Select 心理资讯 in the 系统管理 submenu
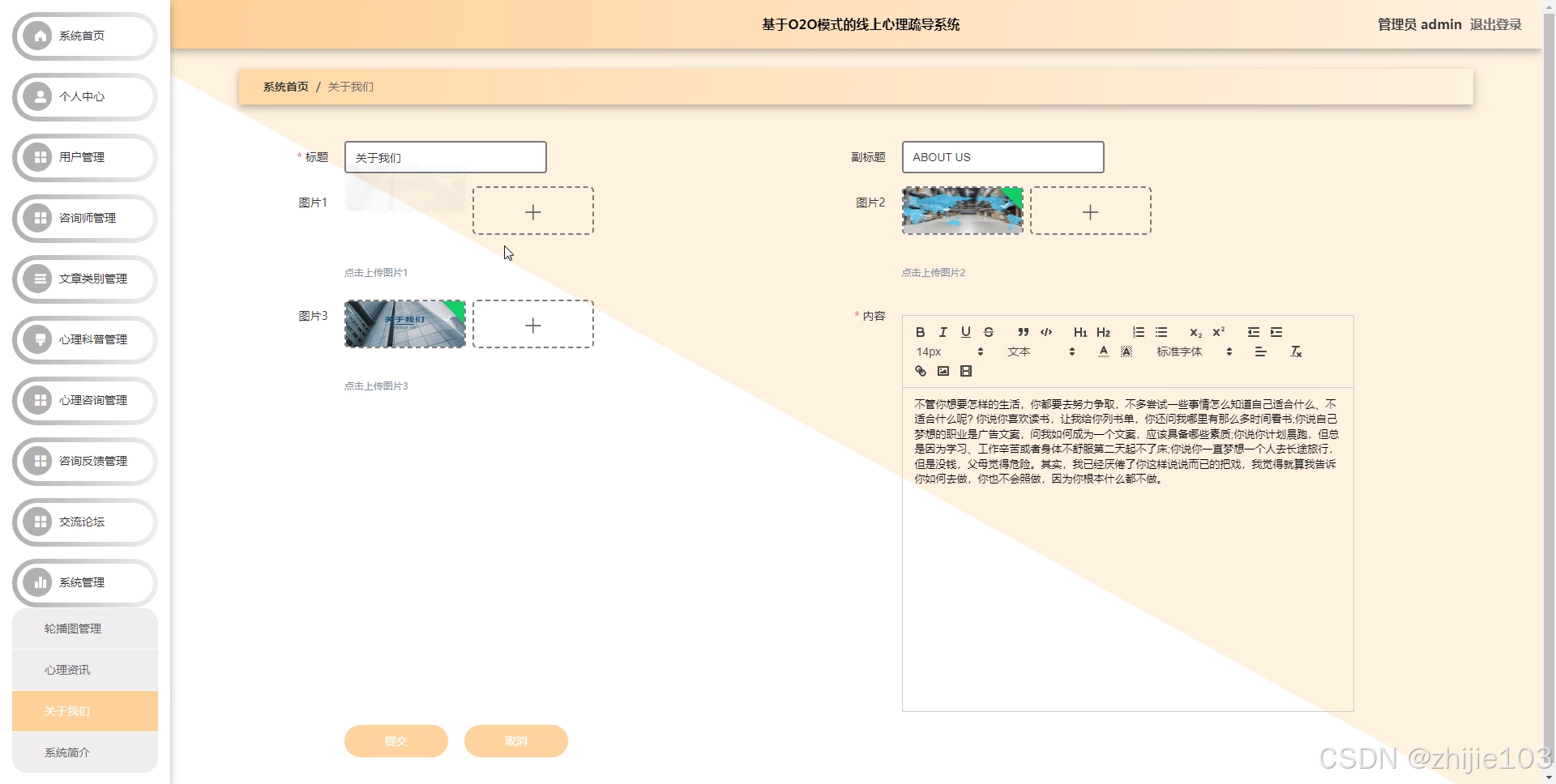Image resolution: width=1556 pixels, height=784 pixels. tap(67, 670)
